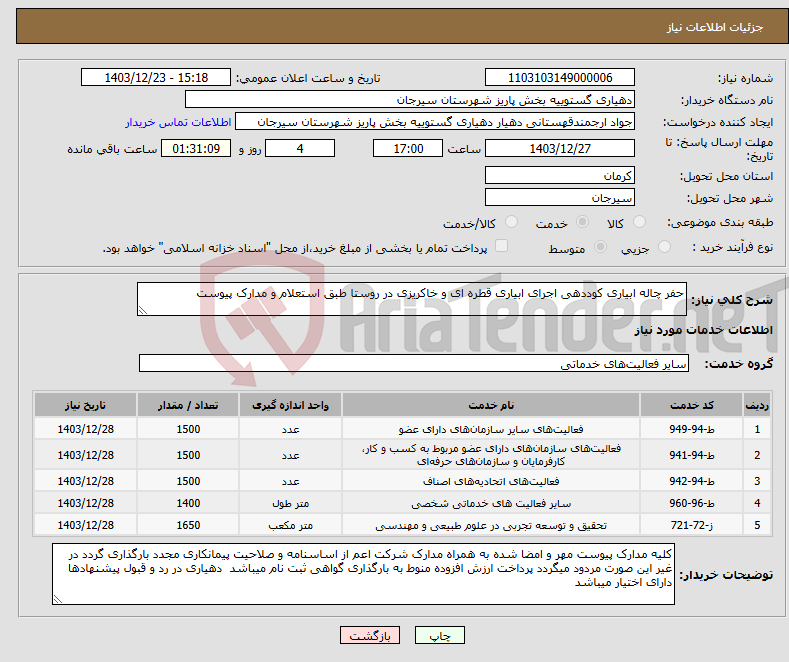Click the بازگشت back button

tap(370, 635)
